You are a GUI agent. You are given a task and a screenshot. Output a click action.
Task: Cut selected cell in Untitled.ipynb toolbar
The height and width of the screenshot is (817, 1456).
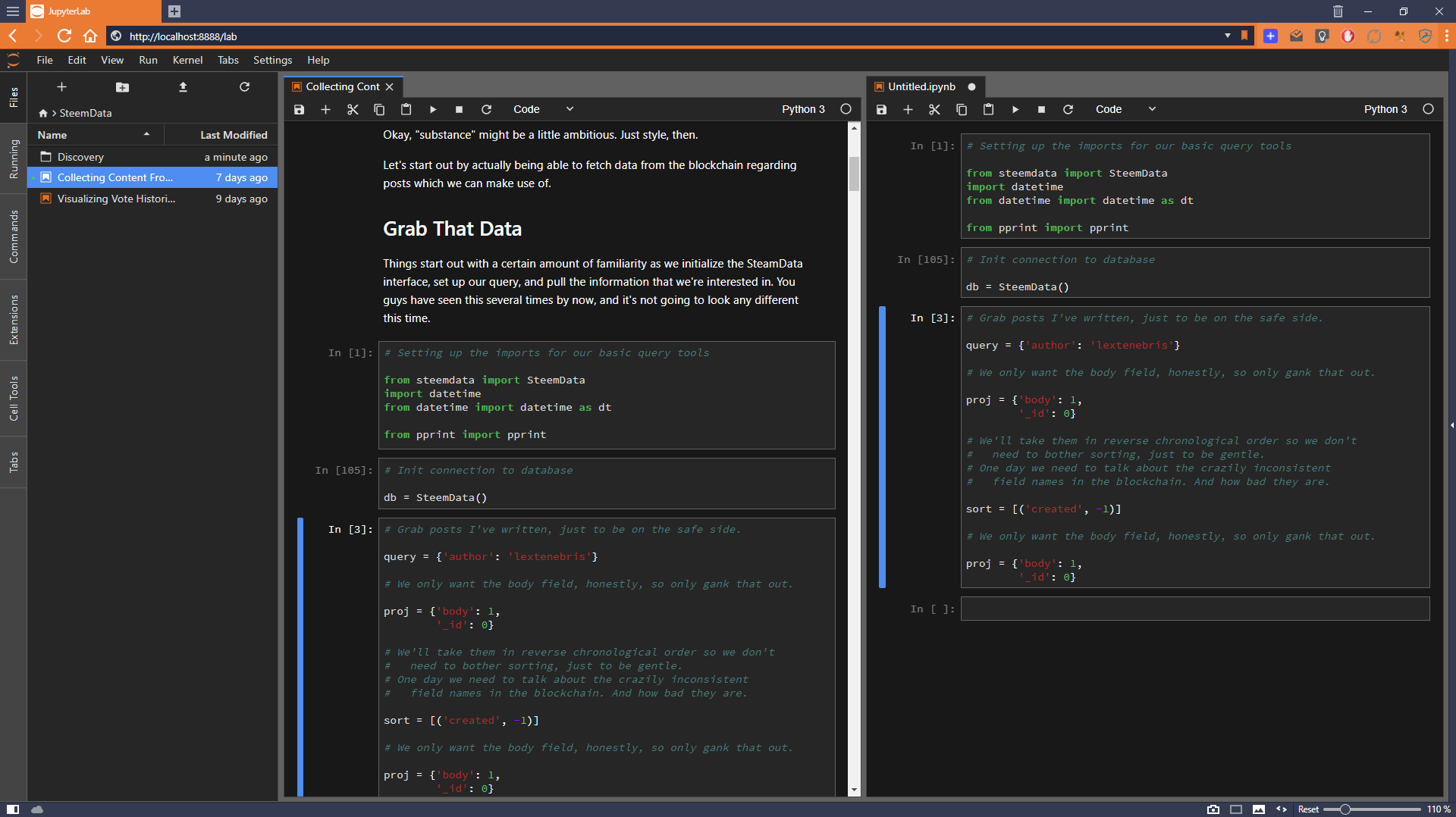pyautogui.click(x=934, y=109)
